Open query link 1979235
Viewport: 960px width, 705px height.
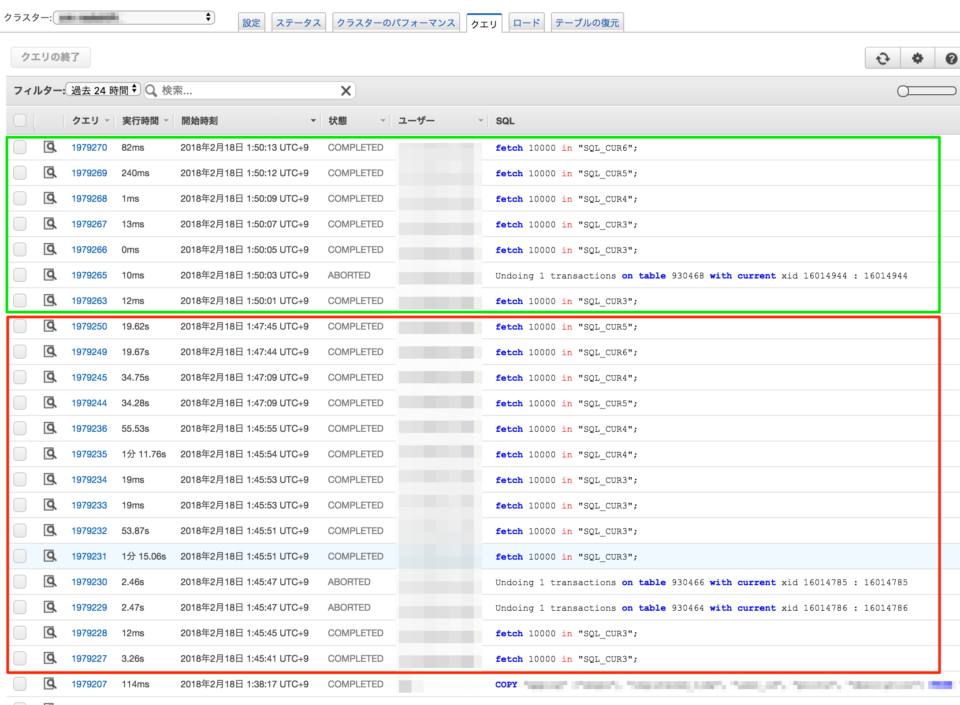[x=89, y=454]
